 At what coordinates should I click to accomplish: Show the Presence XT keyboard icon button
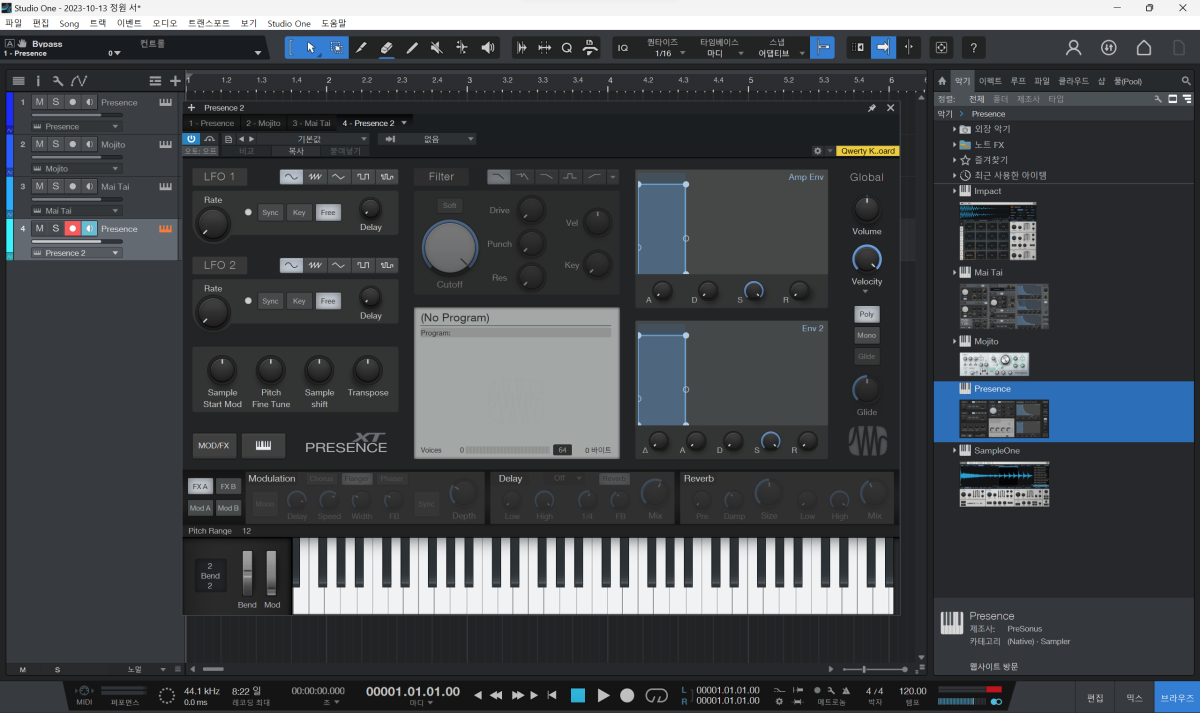point(264,445)
